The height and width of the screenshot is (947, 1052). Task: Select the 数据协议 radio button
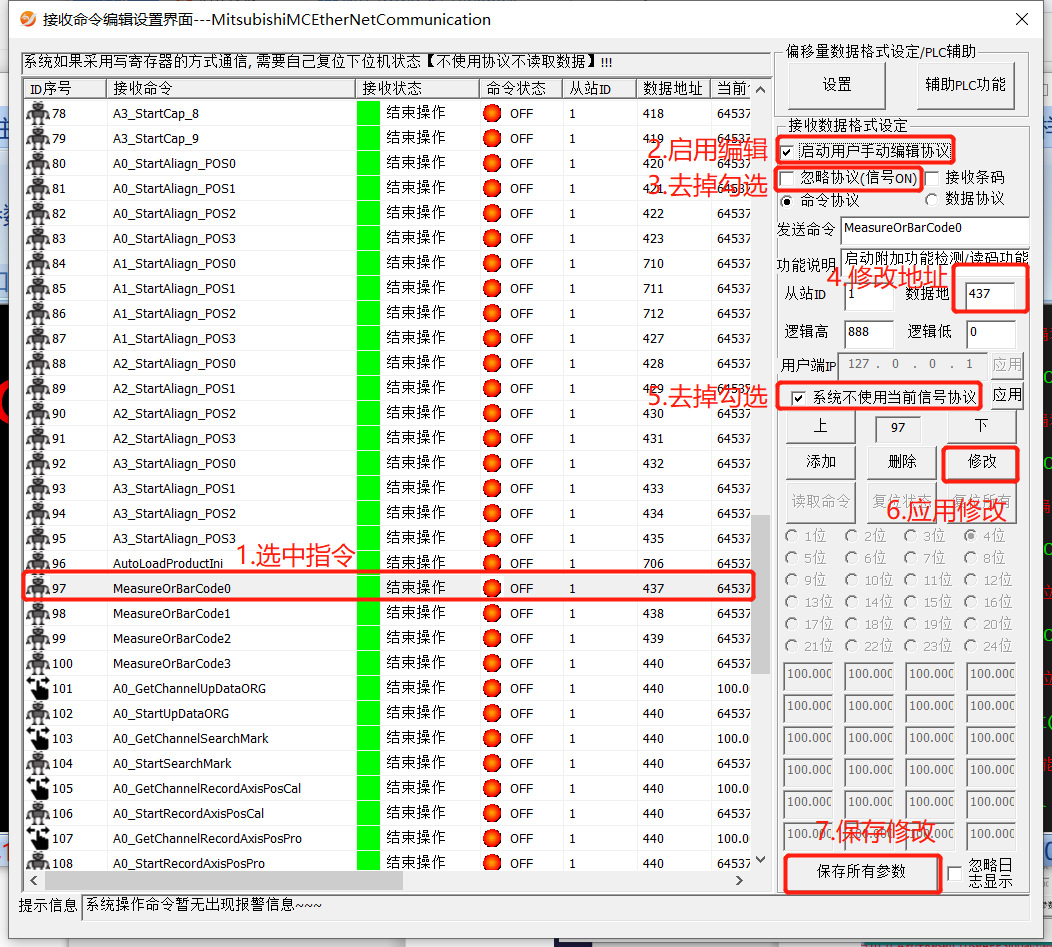932,199
